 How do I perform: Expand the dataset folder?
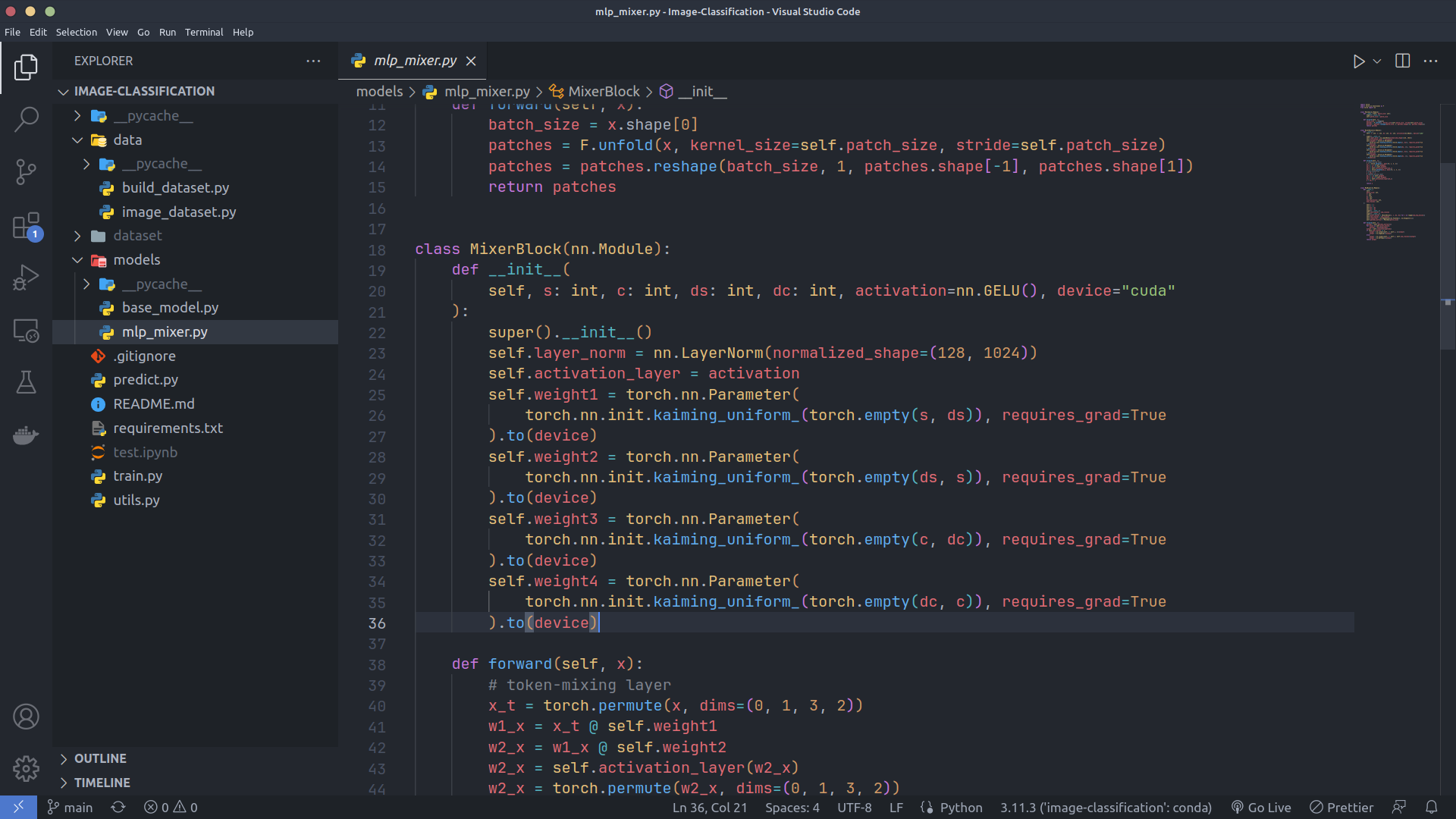pyautogui.click(x=136, y=236)
